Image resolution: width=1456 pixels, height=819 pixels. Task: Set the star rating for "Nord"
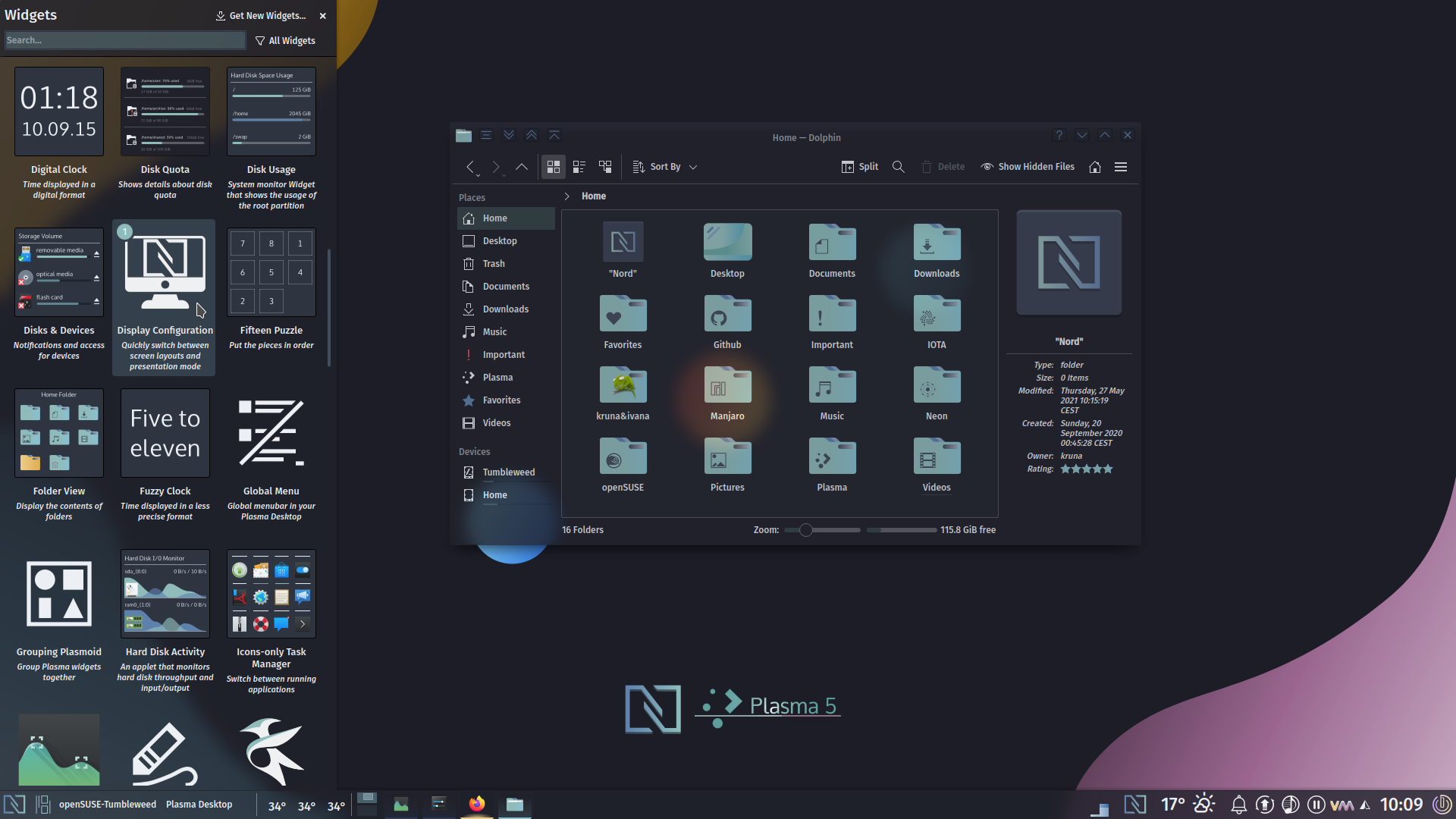tap(1087, 469)
